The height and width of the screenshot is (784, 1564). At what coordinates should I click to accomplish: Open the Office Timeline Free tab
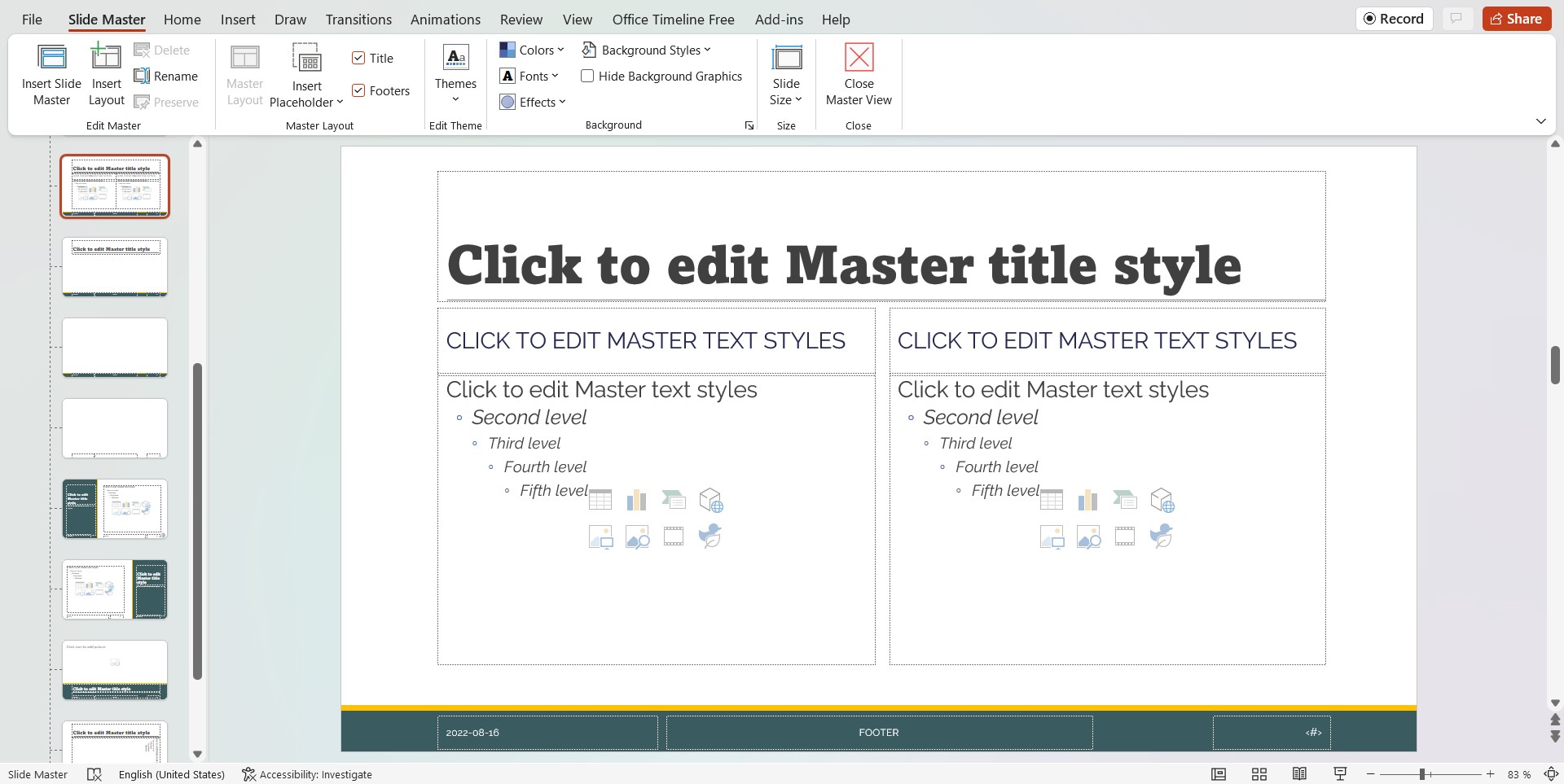coord(673,19)
